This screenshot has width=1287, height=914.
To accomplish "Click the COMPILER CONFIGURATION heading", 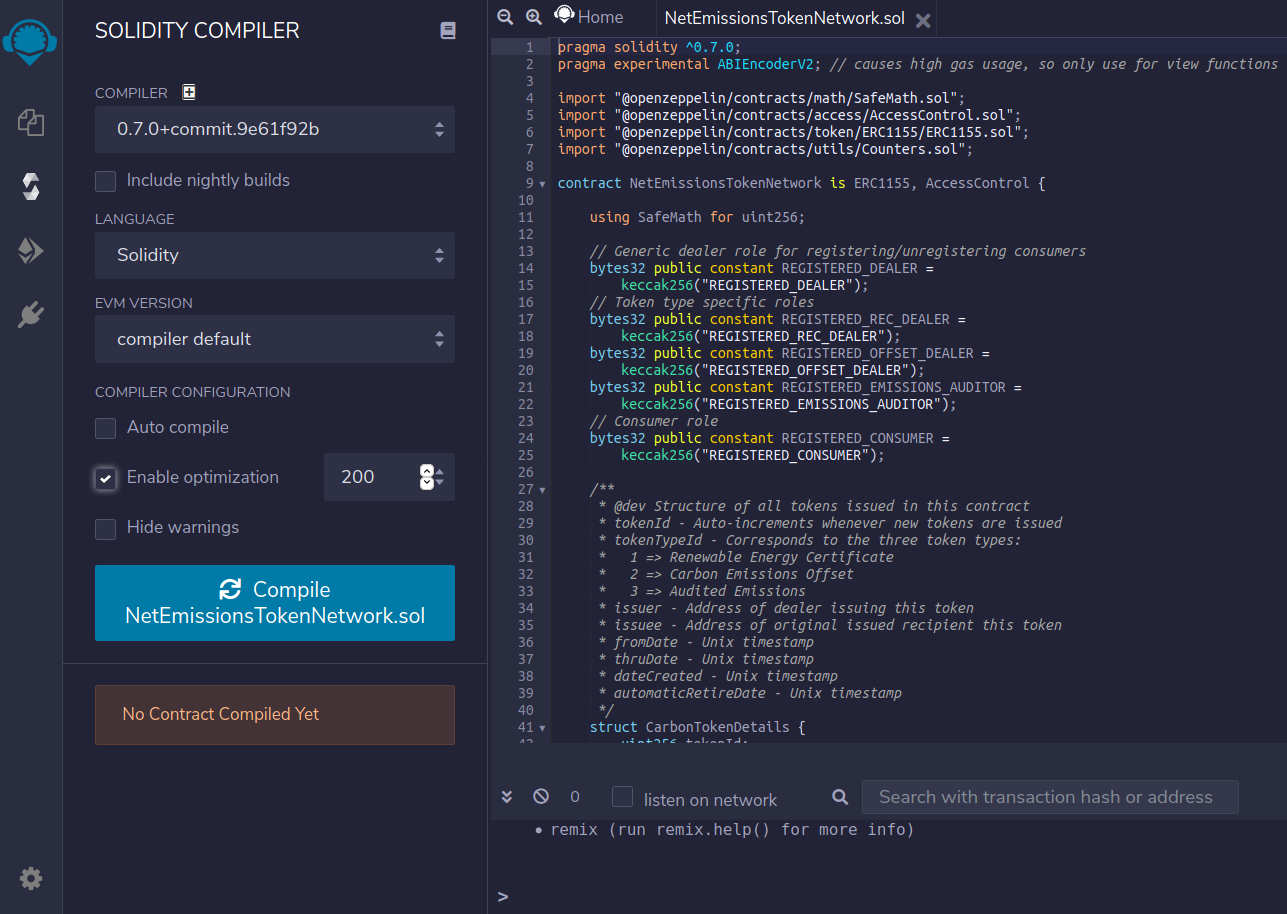I will 193,392.
